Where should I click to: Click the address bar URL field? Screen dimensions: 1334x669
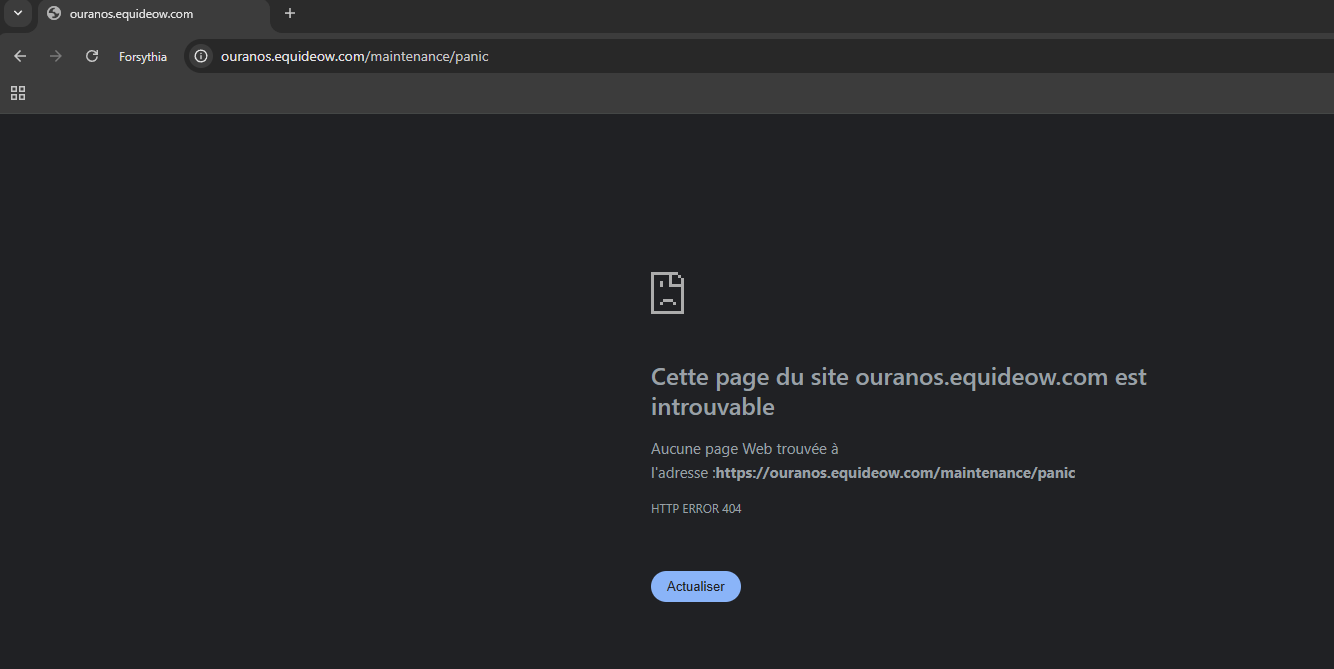click(x=760, y=56)
